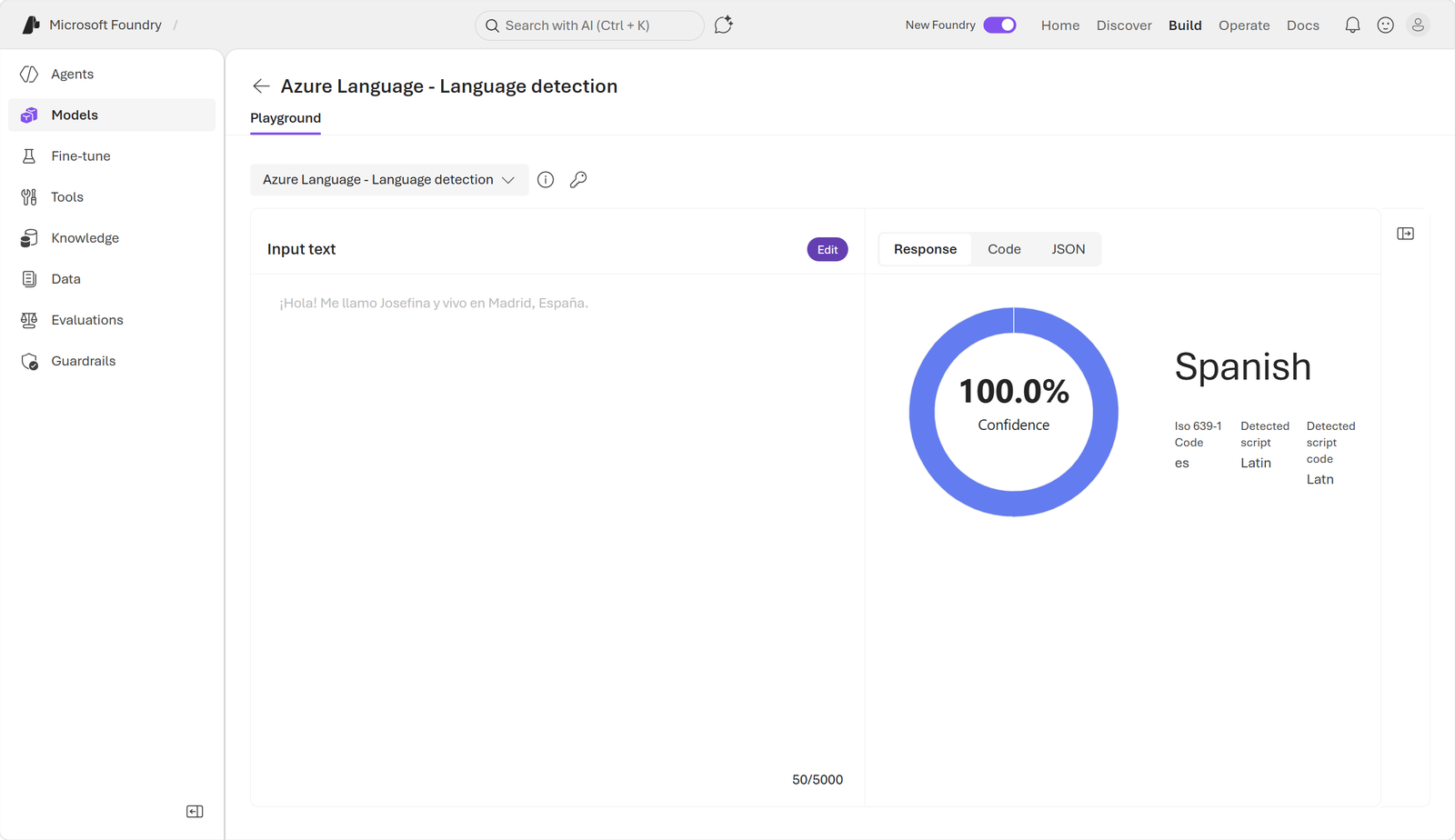
Task: Click the Tools sidebar icon
Action: [x=29, y=197]
